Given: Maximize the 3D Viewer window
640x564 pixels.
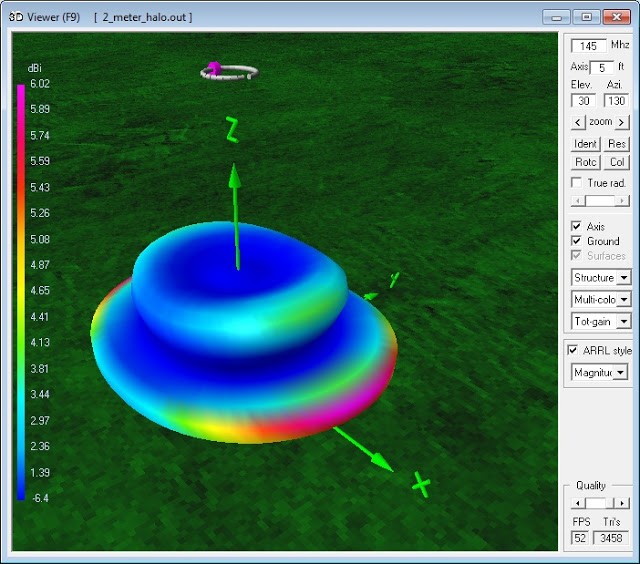Looking at the screenshot, I should (x=587, y=17).
